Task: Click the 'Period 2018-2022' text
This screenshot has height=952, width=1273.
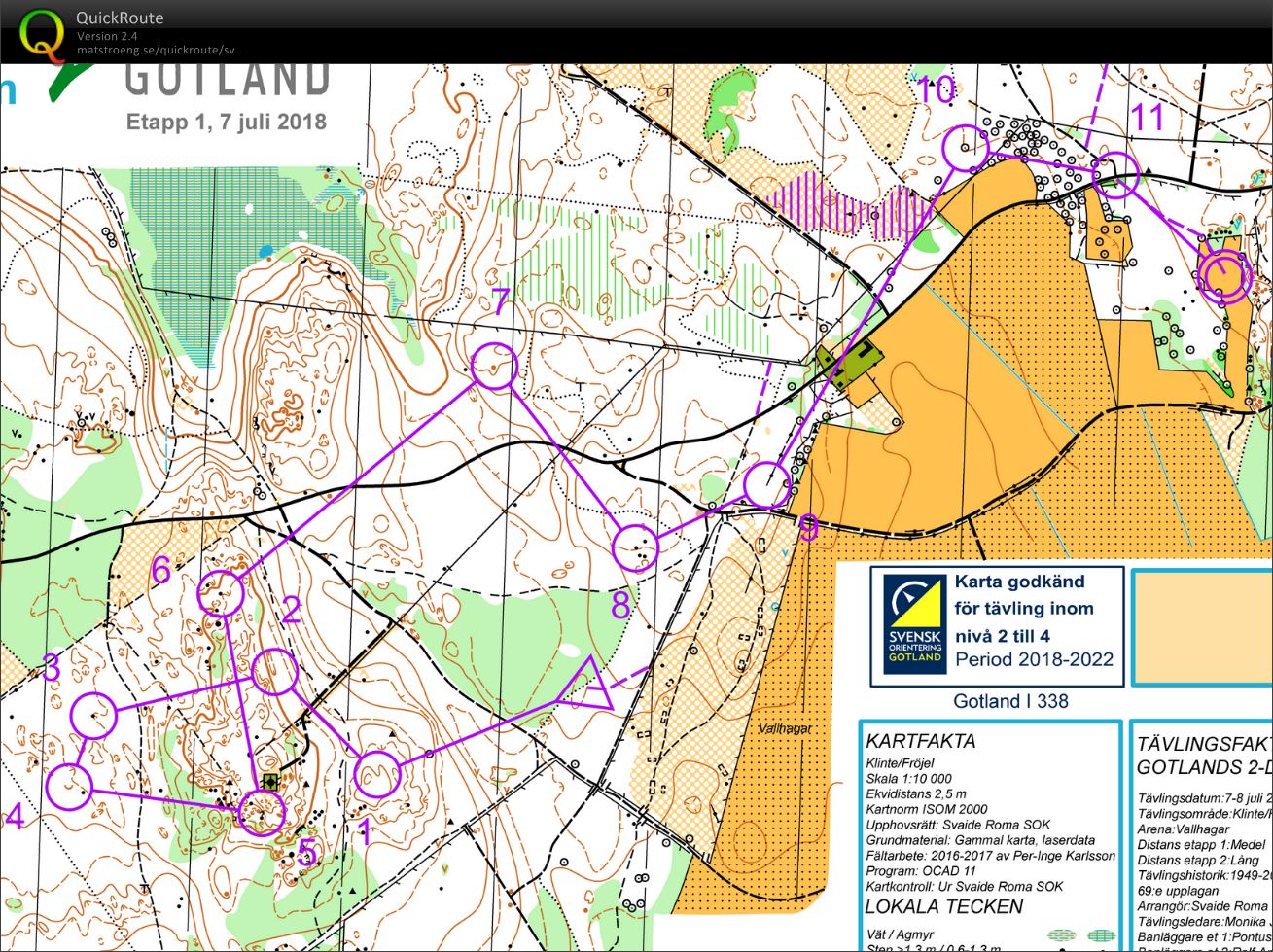Action: tap(1034, 658)
